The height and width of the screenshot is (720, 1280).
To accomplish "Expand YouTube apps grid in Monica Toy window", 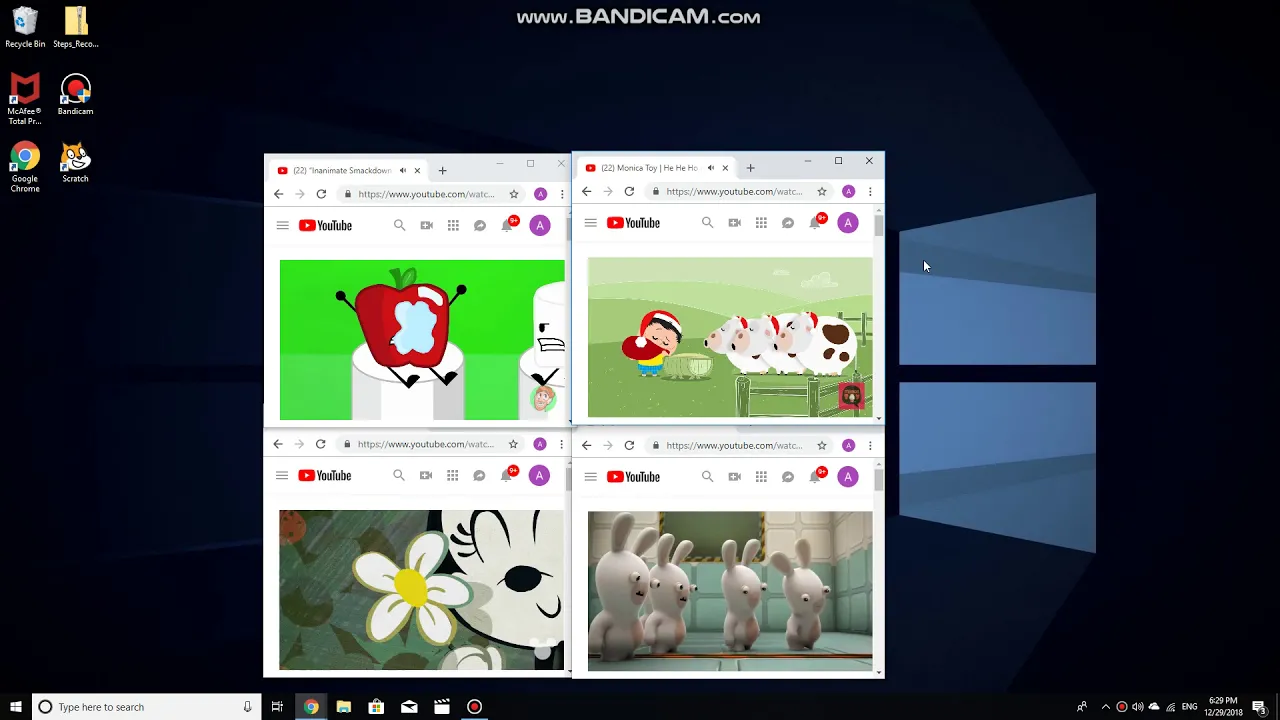I will point(761,223).
